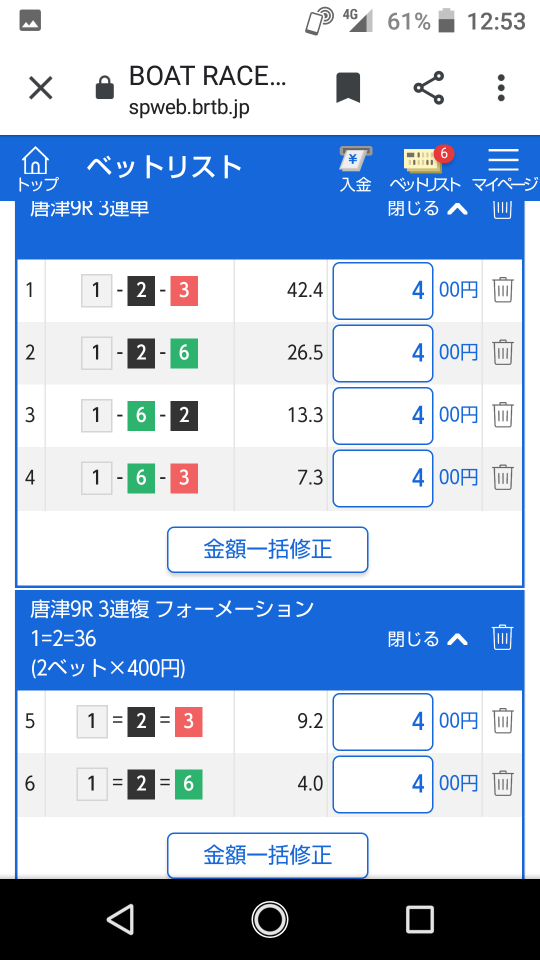Click 金額一括修正 under 3連複 bets
The image size is (540, 960).
pos(268,855)
